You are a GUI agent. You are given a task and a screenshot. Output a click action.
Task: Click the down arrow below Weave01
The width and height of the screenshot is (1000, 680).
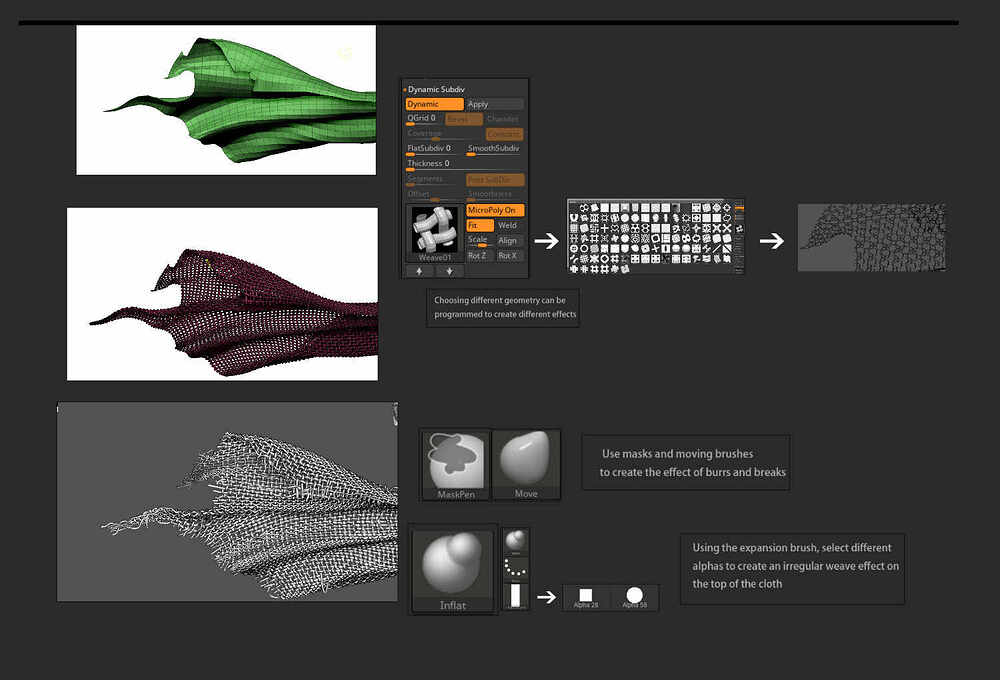[450, 271]
